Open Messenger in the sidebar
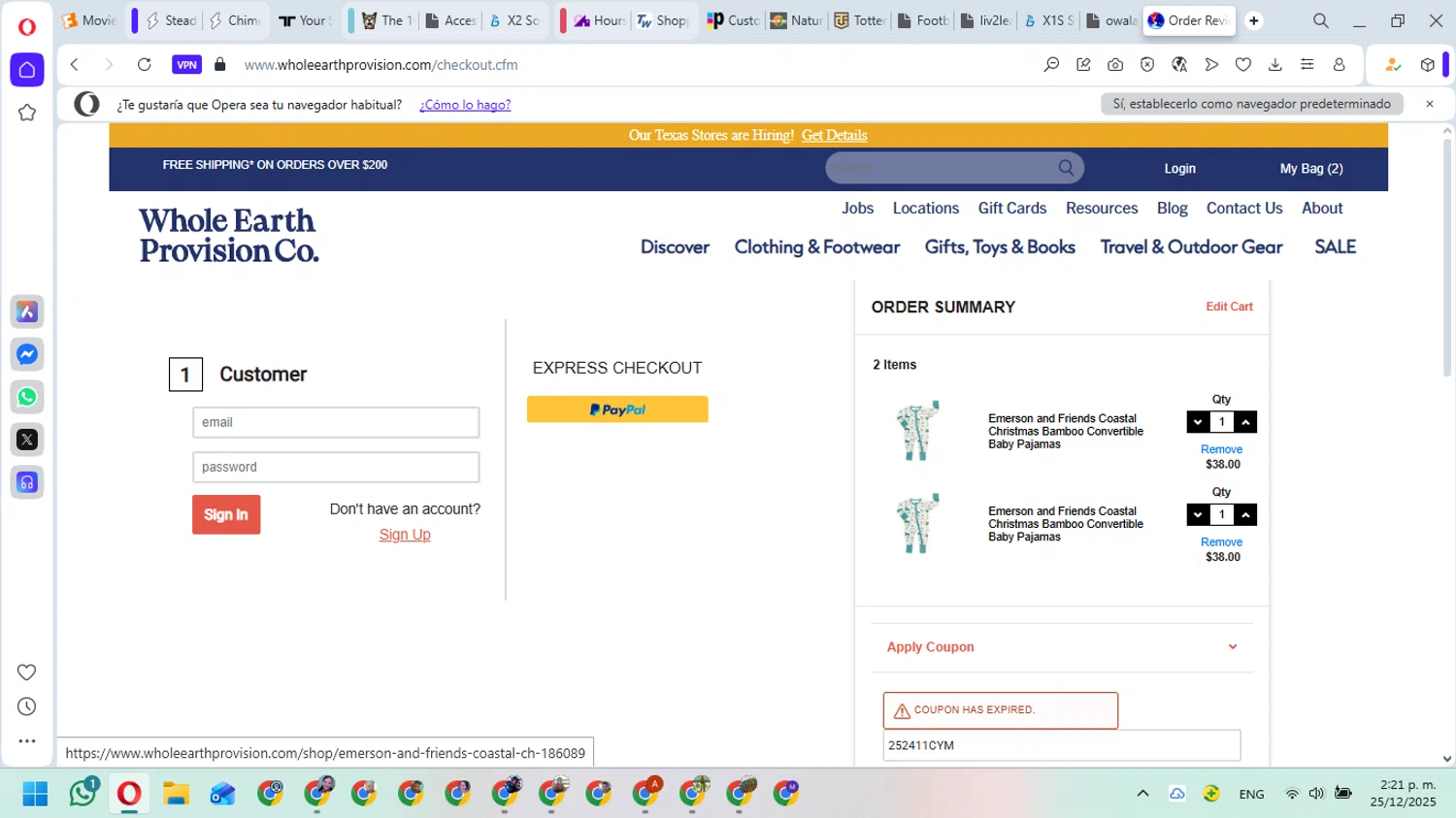Screen dimensions: 1456x818 tap(27, 354)
